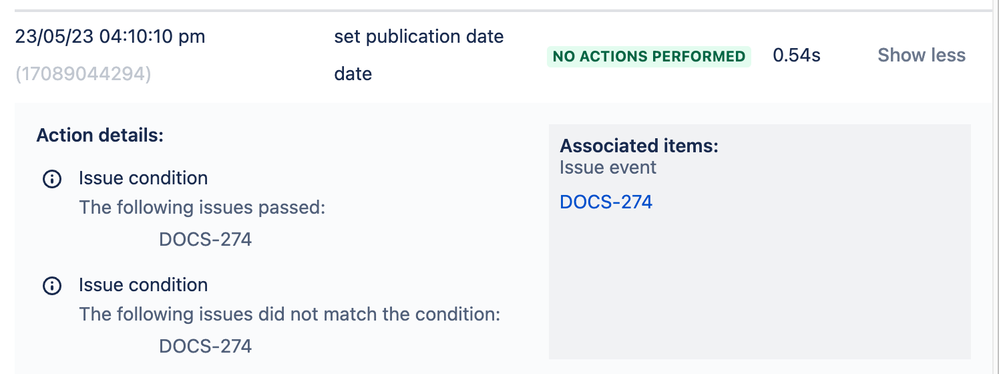Open the DOCS-274 link under Associated items

tap(606, 202)
